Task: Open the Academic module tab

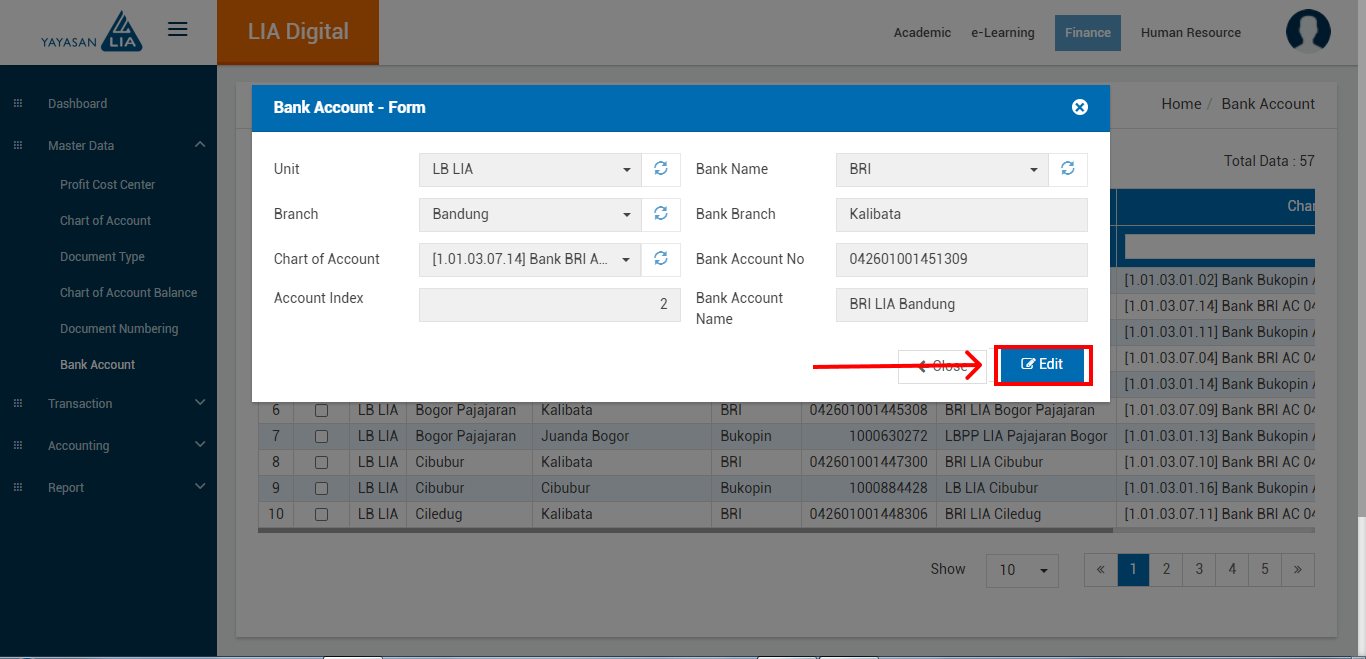Action: (x=922, y=33)
